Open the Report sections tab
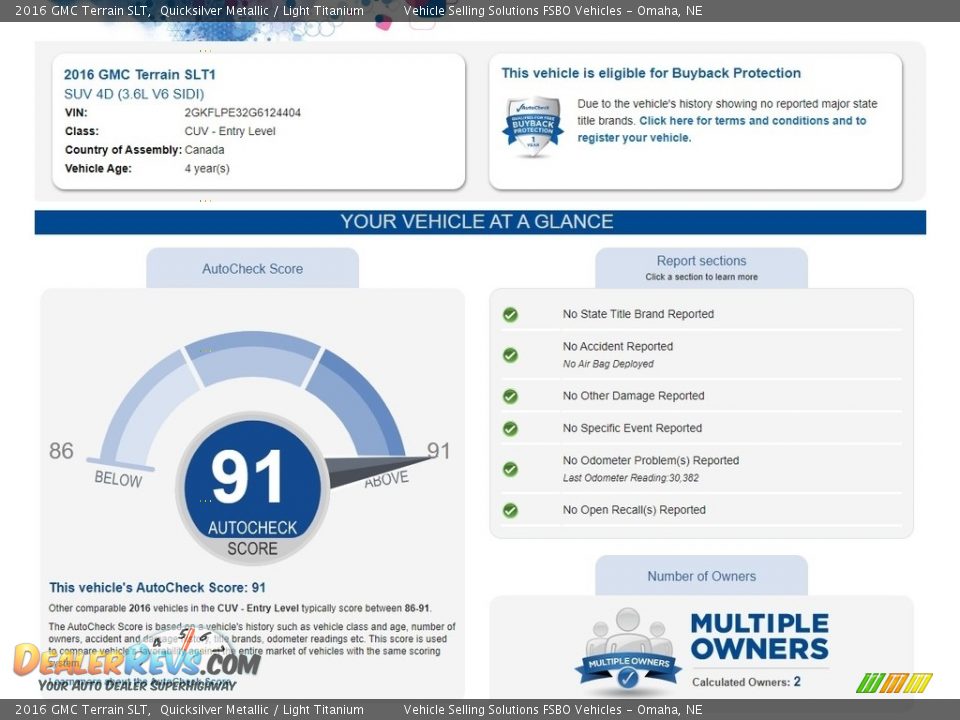The height and width of the screenshot is (720, 960). pyautogui.click(x=701, y=267)
